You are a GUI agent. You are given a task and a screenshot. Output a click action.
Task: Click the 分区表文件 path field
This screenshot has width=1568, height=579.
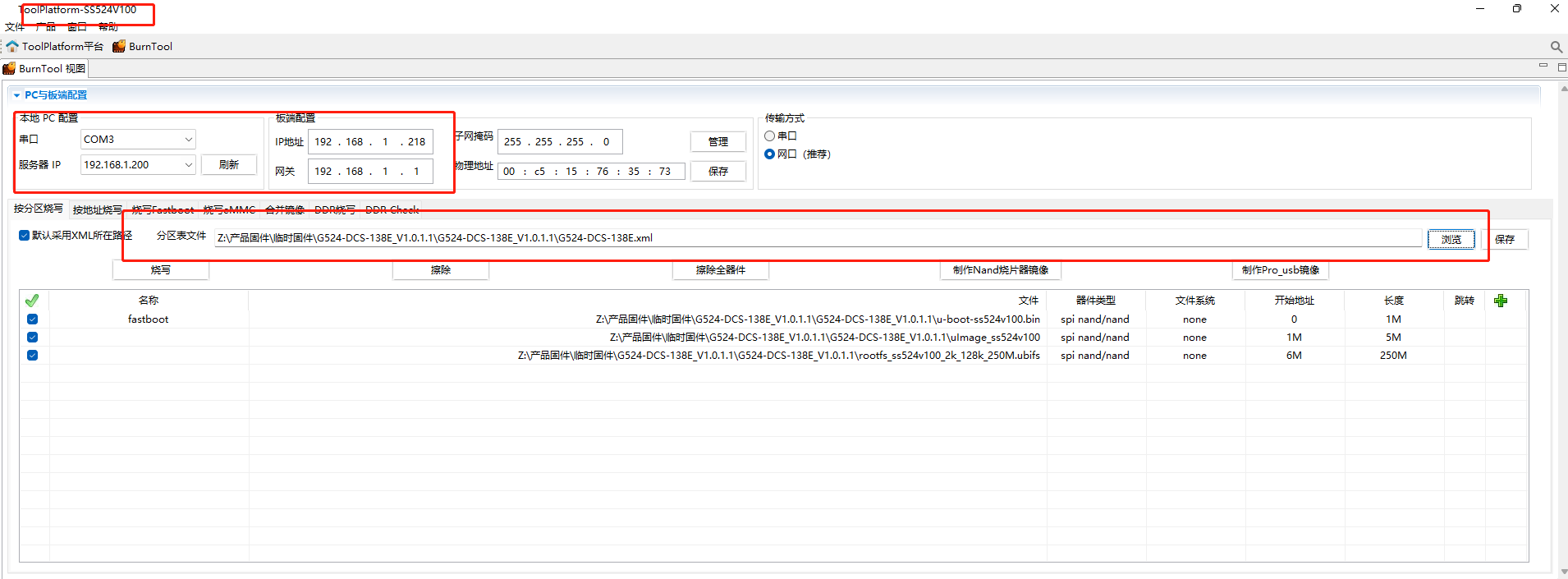tap(818, 238)
